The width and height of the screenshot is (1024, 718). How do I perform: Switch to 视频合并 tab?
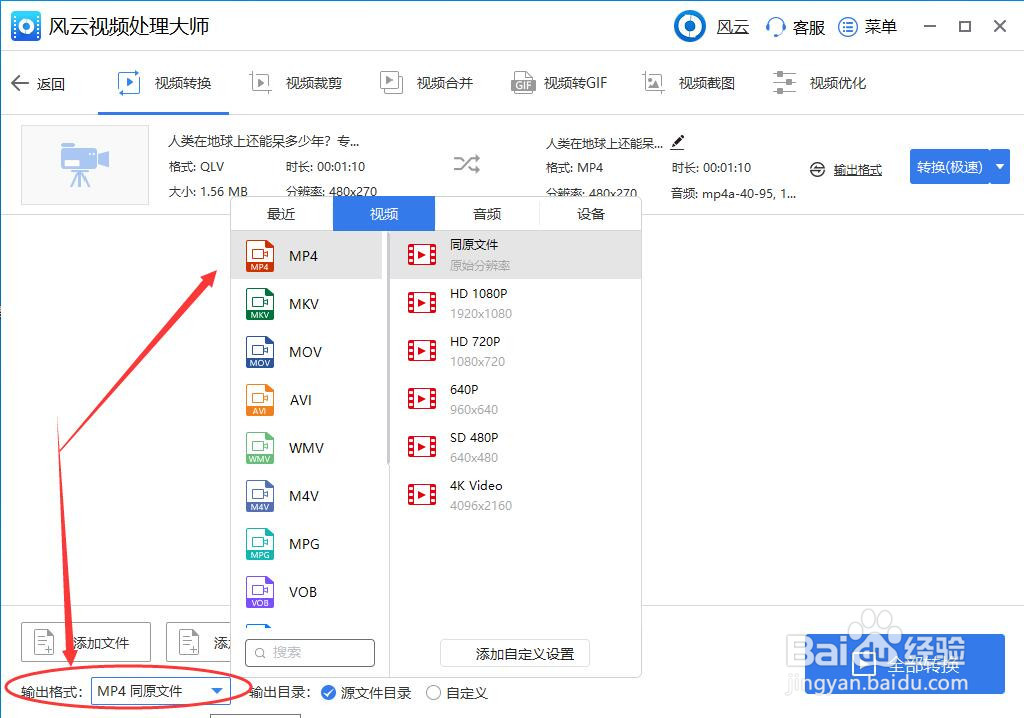click(426, 83)
